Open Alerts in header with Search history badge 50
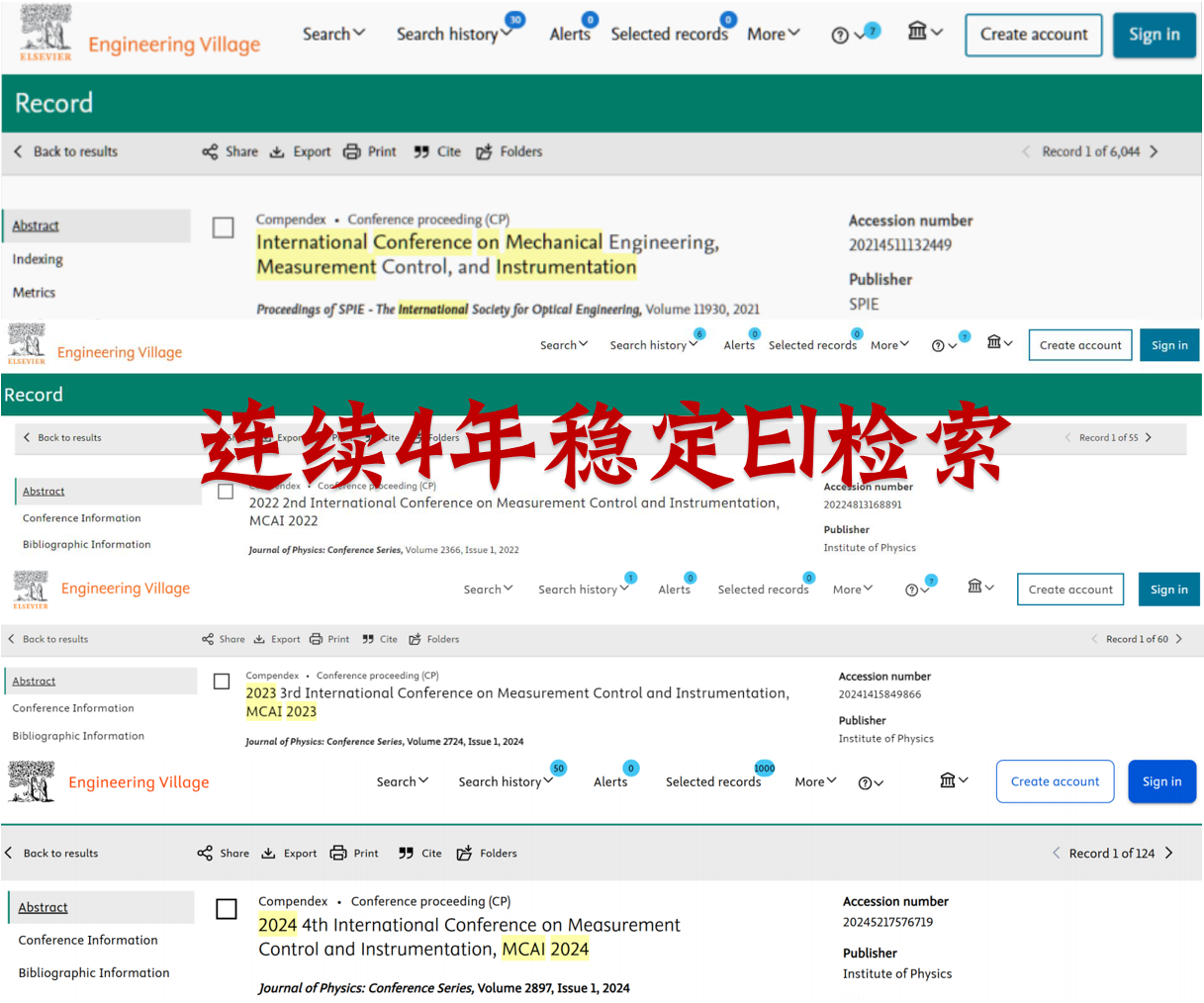Image resolution: width=1204 pixels, height=1003 pixels. [610, 781]
